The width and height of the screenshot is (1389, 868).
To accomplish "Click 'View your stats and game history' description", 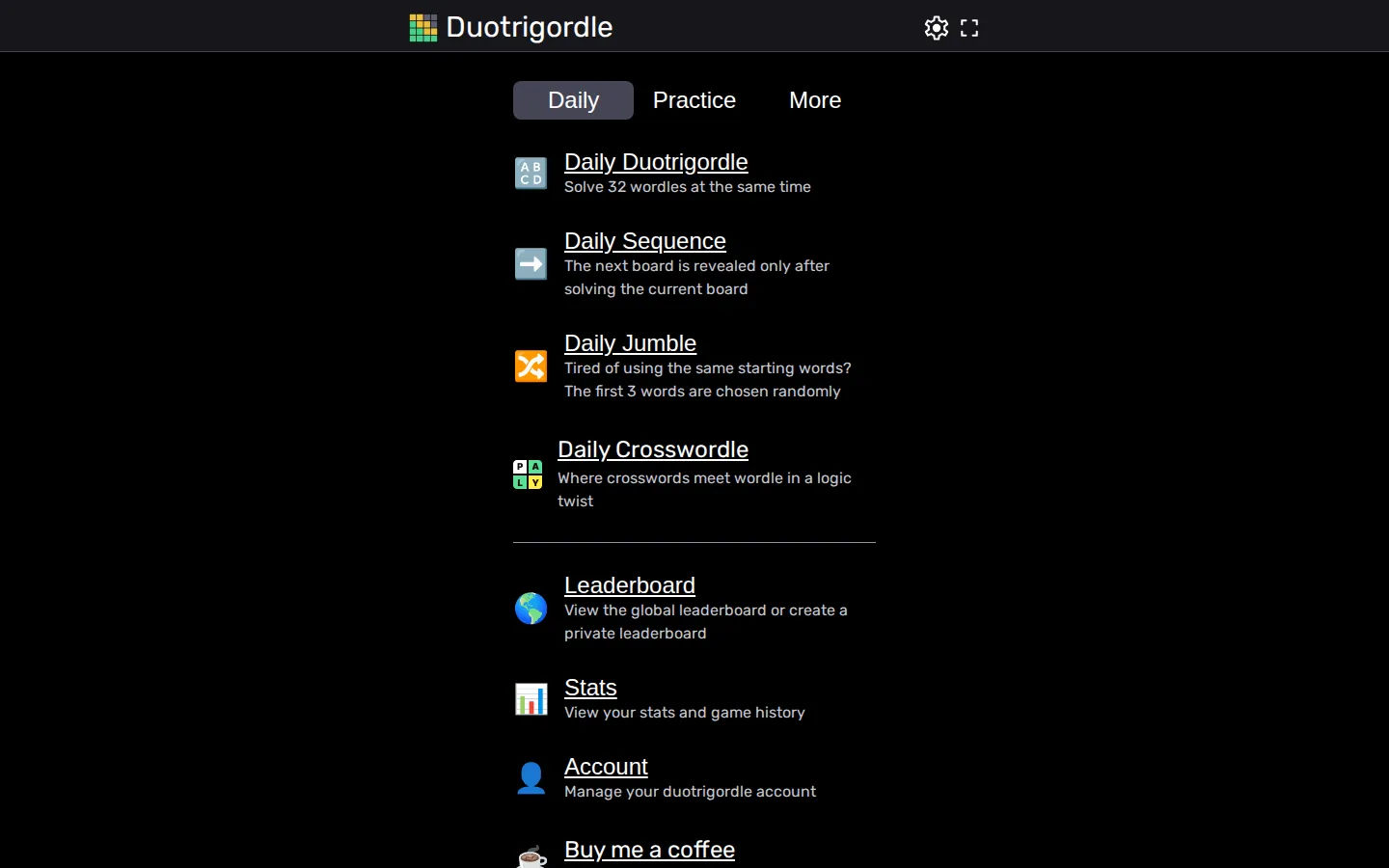I will tap(685, 713).
